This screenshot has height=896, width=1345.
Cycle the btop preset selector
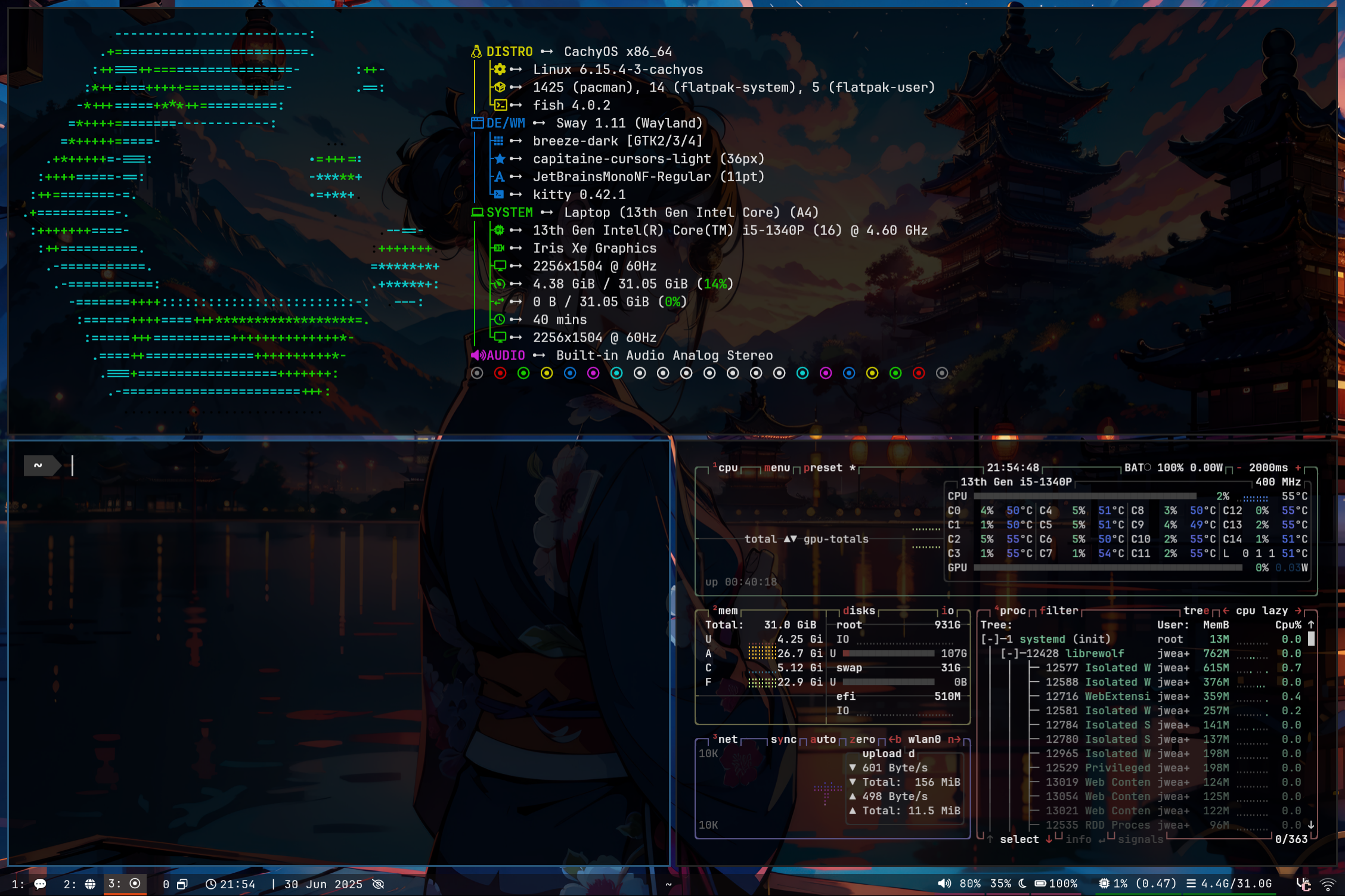(x=829, y=468)
